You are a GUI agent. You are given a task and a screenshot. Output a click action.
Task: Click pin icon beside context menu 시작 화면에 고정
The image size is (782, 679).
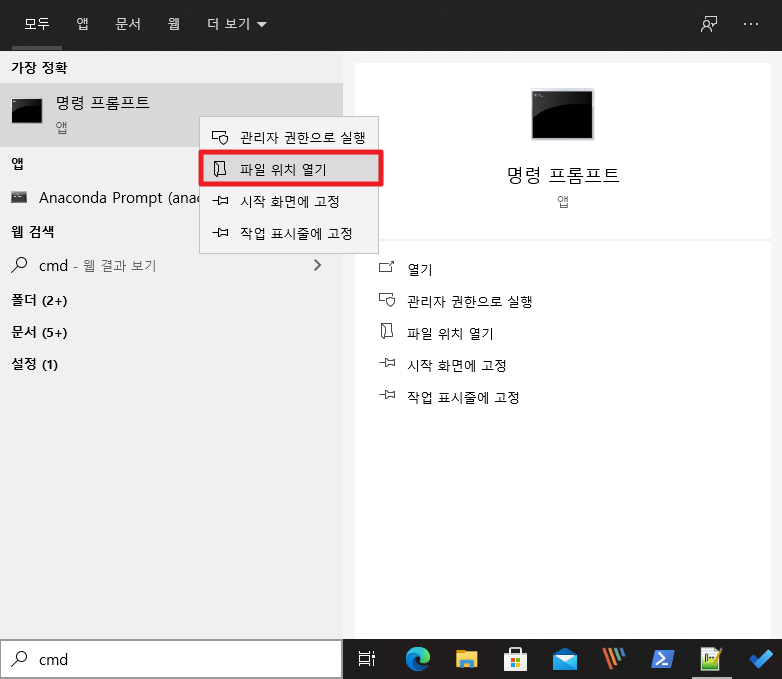pos(220,201)
